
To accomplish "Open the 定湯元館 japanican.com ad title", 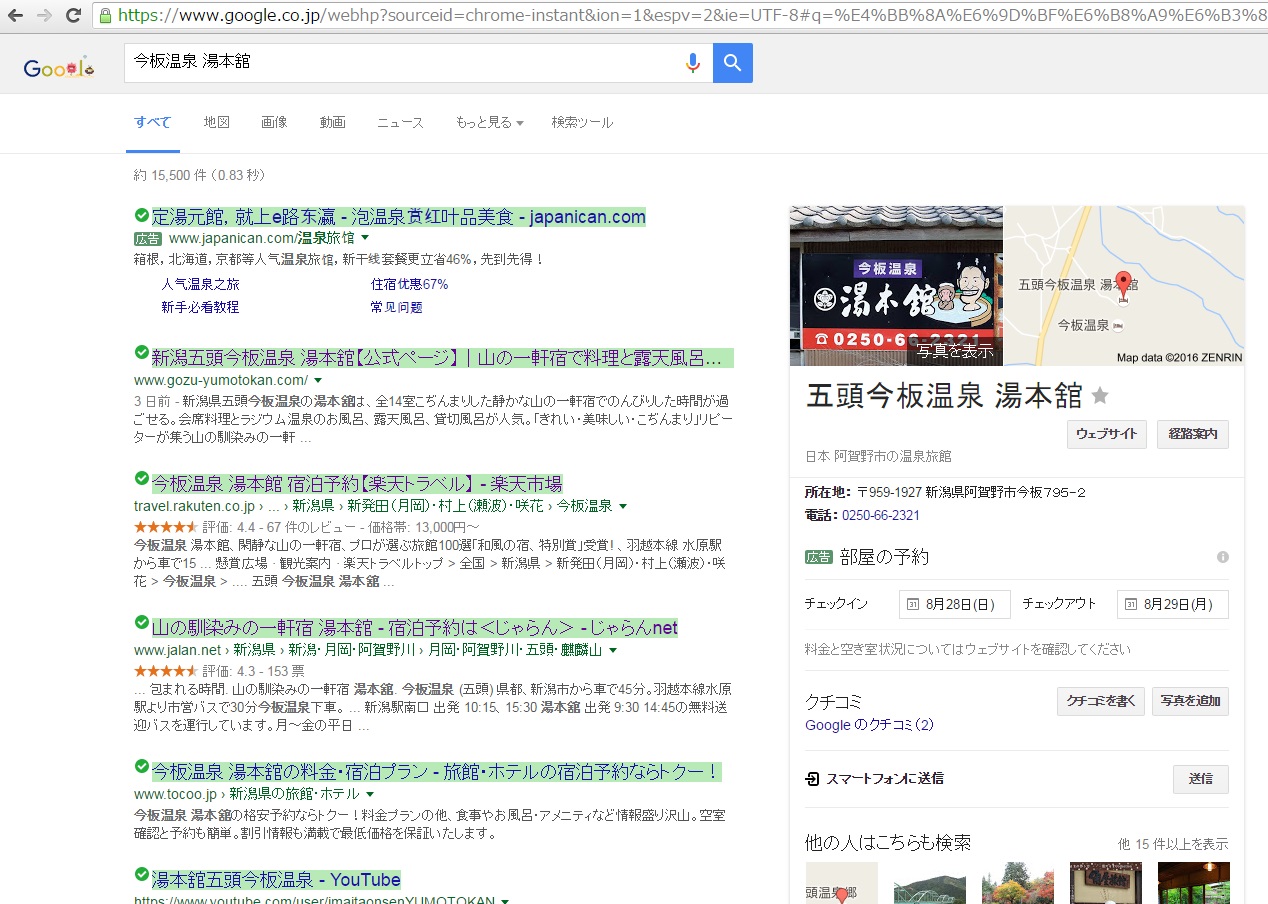I will point(398,217).
